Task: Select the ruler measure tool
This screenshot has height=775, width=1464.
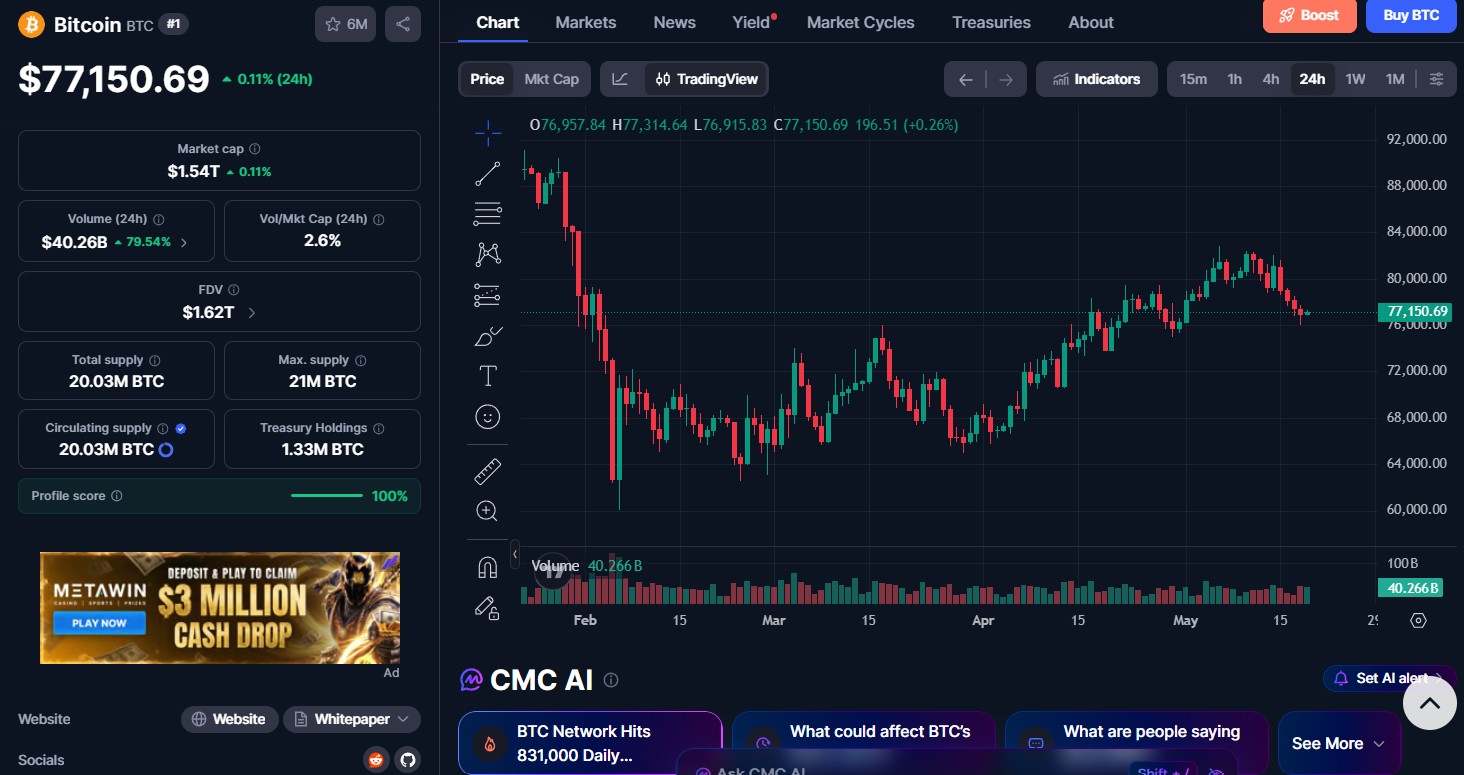Action: (488, 471)
